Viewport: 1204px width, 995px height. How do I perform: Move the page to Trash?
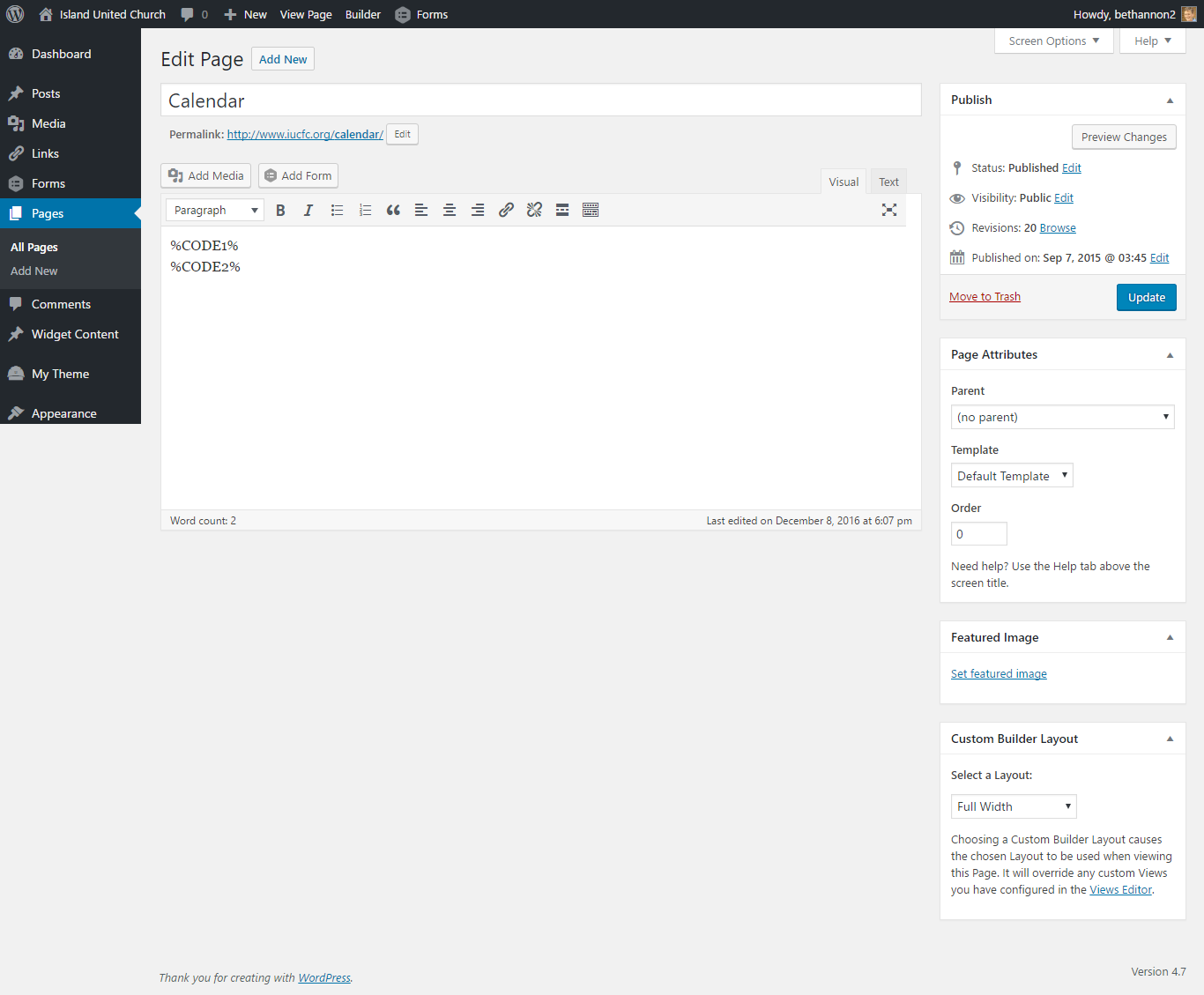[985, 296]
